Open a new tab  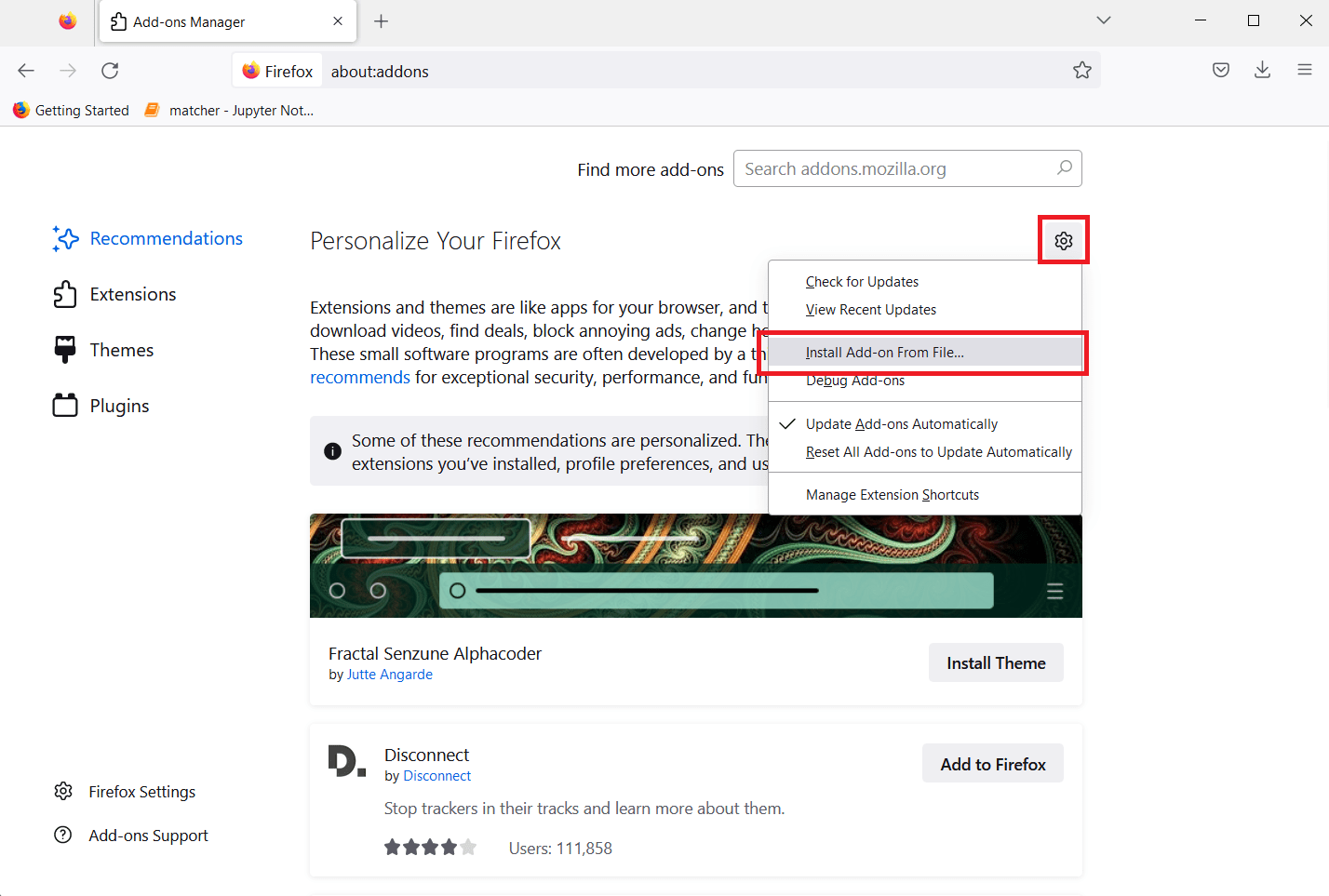(x=382, y=21)
